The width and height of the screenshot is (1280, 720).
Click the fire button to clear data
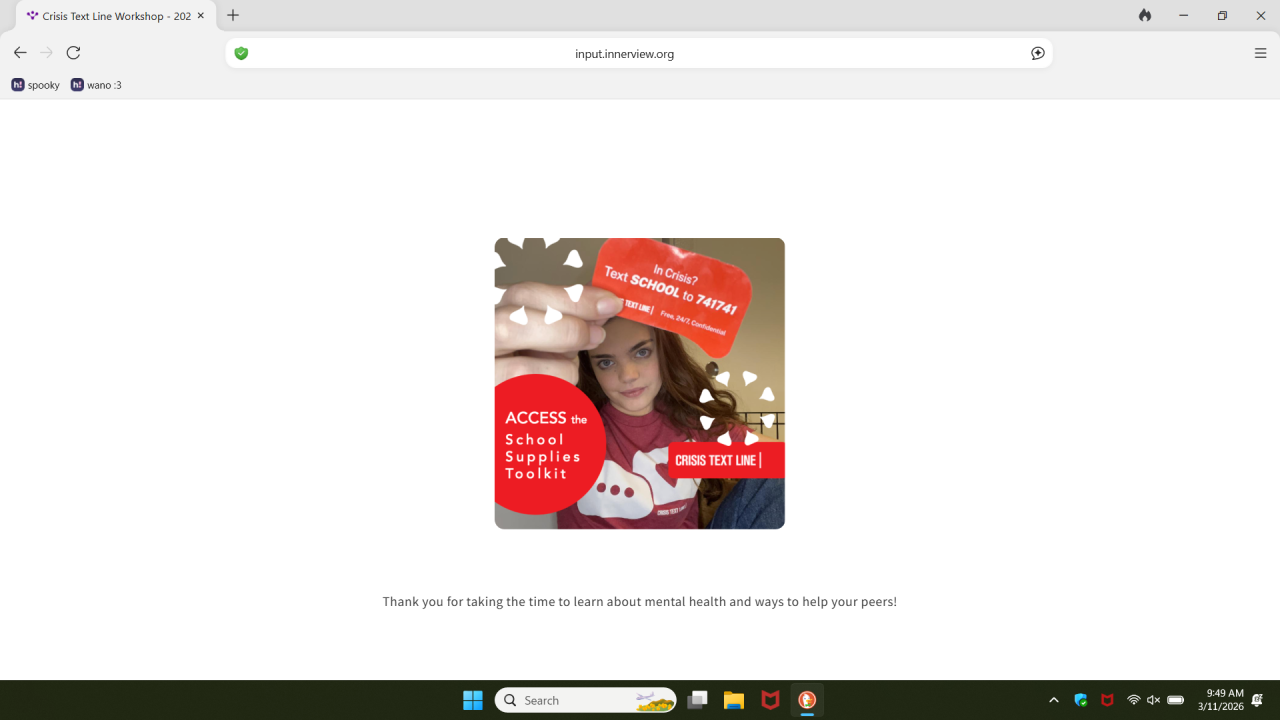coord(1145,16)
